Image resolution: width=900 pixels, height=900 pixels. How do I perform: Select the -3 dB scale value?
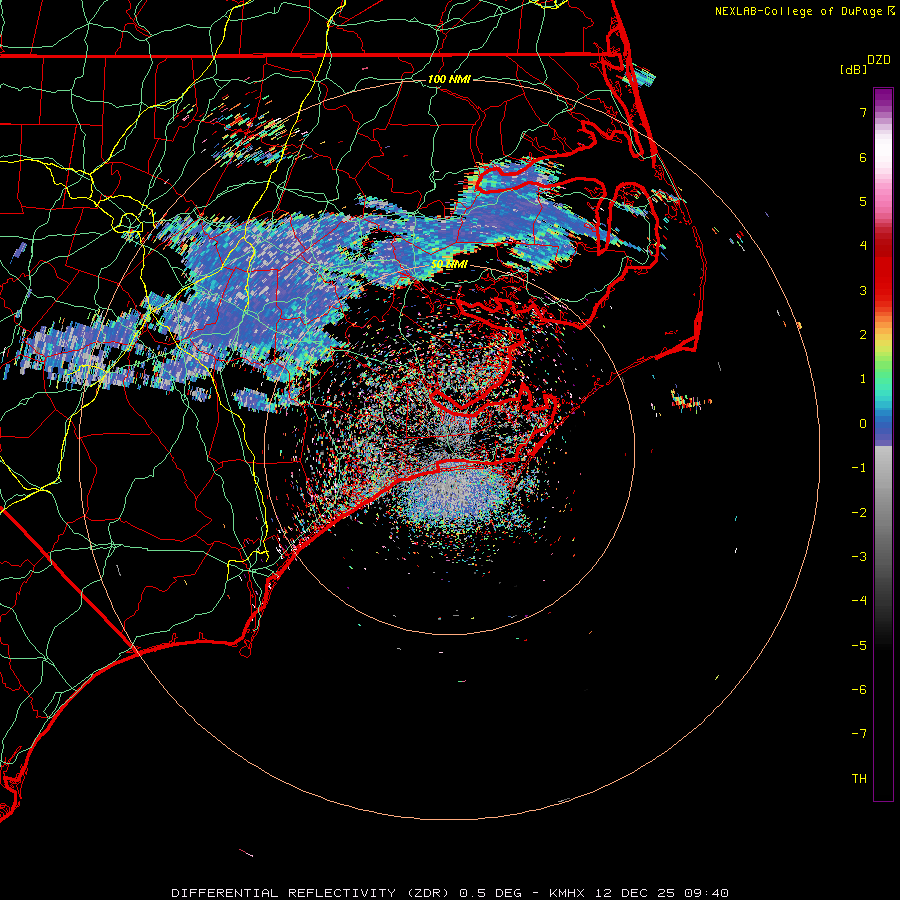point(859,557)
